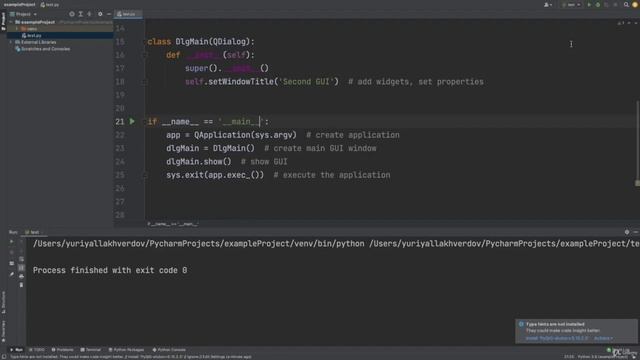This screenshot has width=640, height=360.
Task: Hide the Run panel with minus icon
Action: pos(636,232)
